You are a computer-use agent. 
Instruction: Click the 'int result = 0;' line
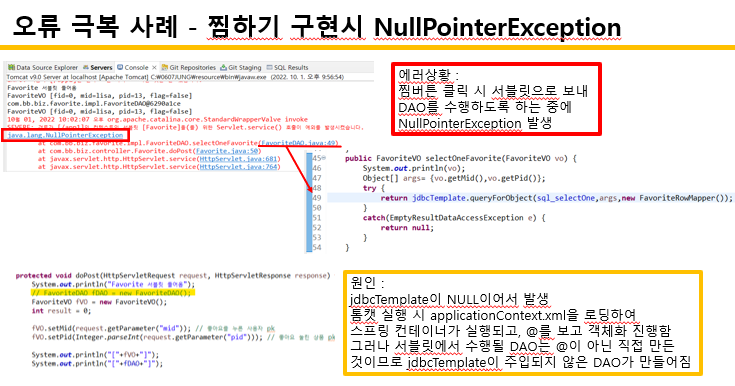tap(61, 310)
